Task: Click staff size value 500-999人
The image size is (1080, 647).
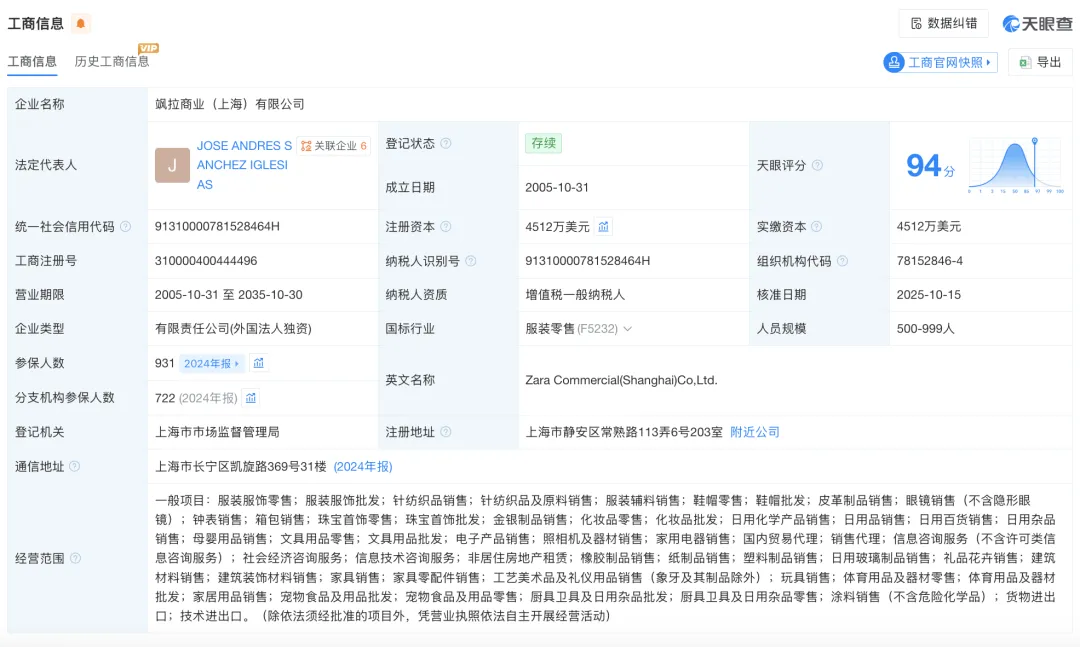Action: tap(925, 329)
